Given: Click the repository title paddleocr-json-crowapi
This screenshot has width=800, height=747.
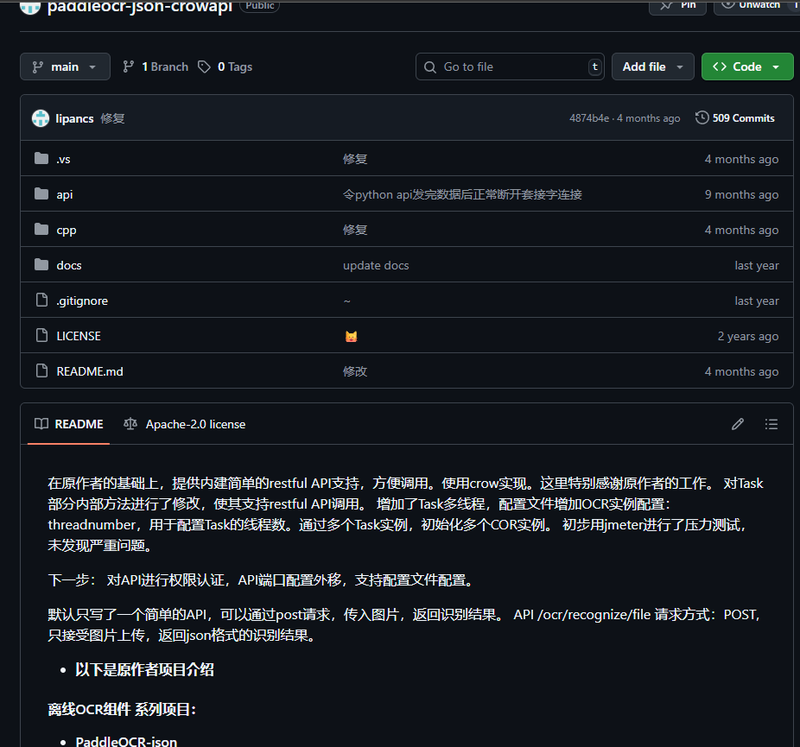Looking at the screenshot, I should (x=140, y=7).
